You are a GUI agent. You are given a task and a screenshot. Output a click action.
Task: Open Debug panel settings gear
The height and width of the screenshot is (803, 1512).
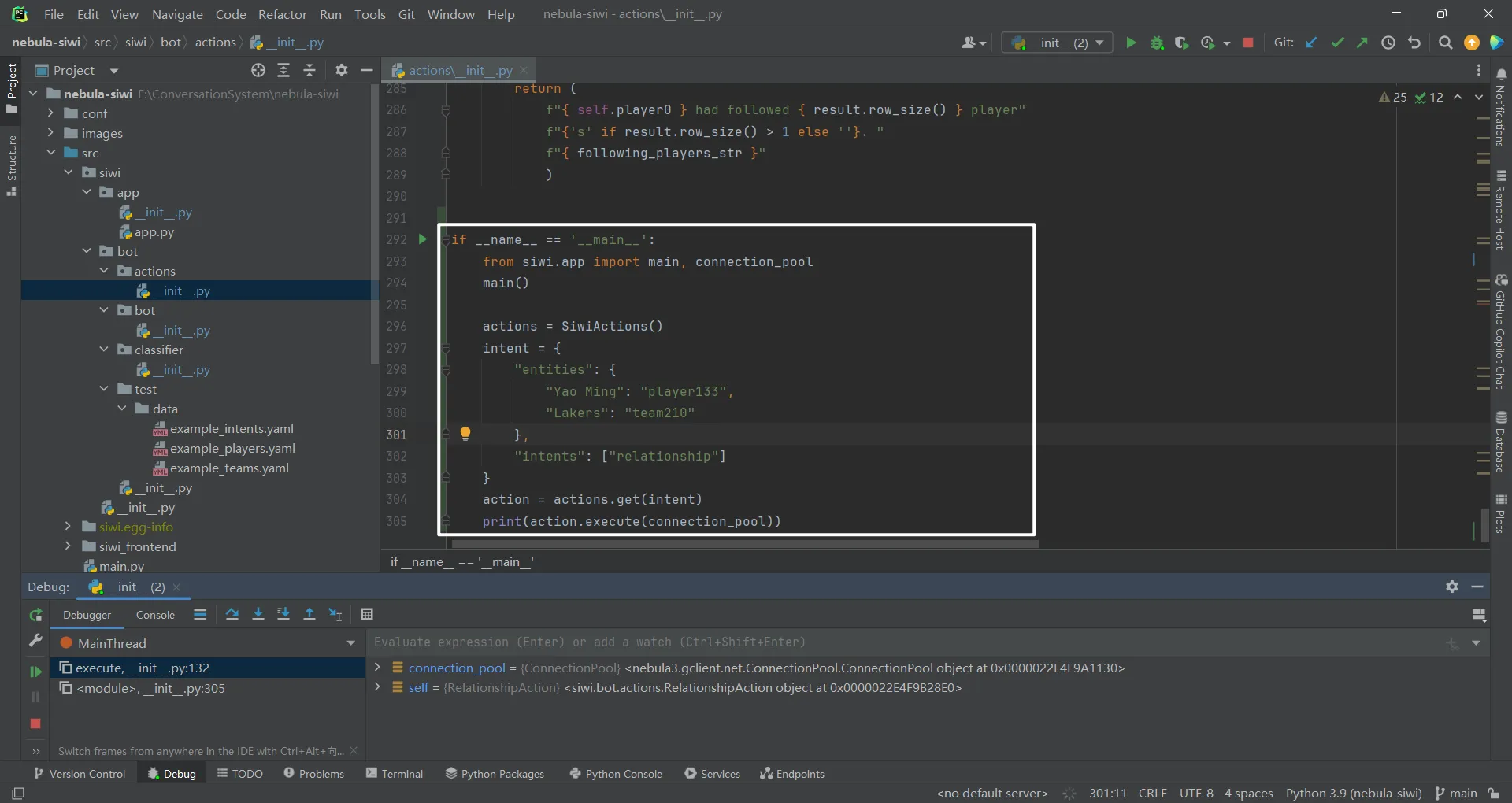tap(1452, 587)
